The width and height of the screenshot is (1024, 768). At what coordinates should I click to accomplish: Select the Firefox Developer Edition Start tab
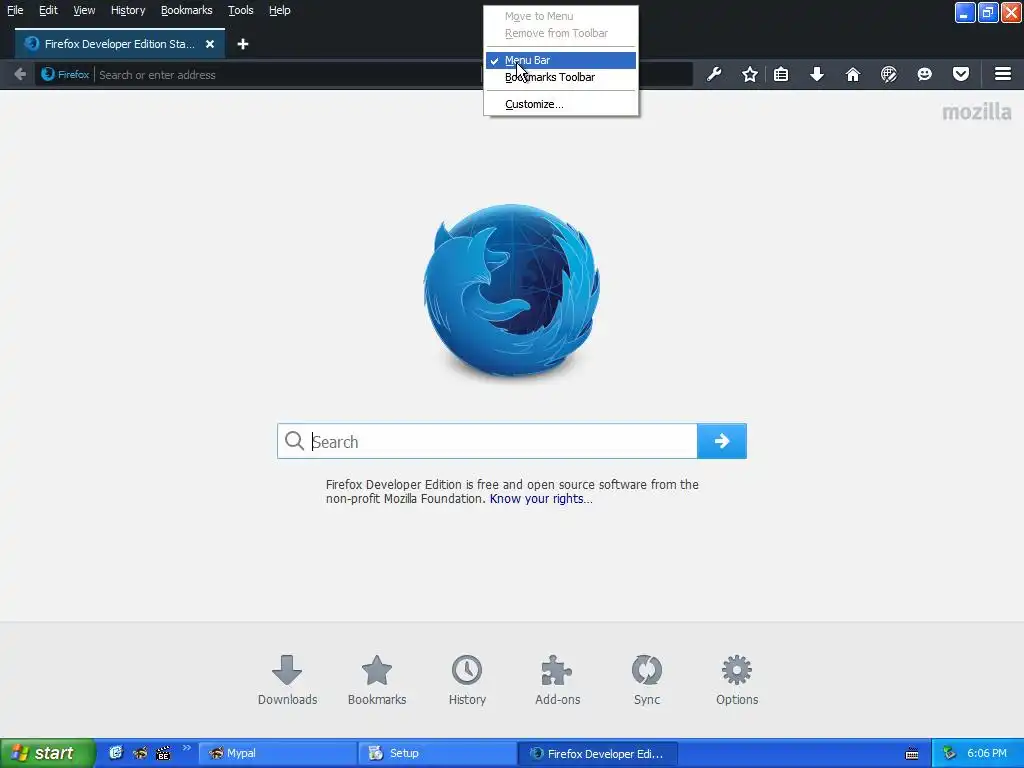[120, 44]
